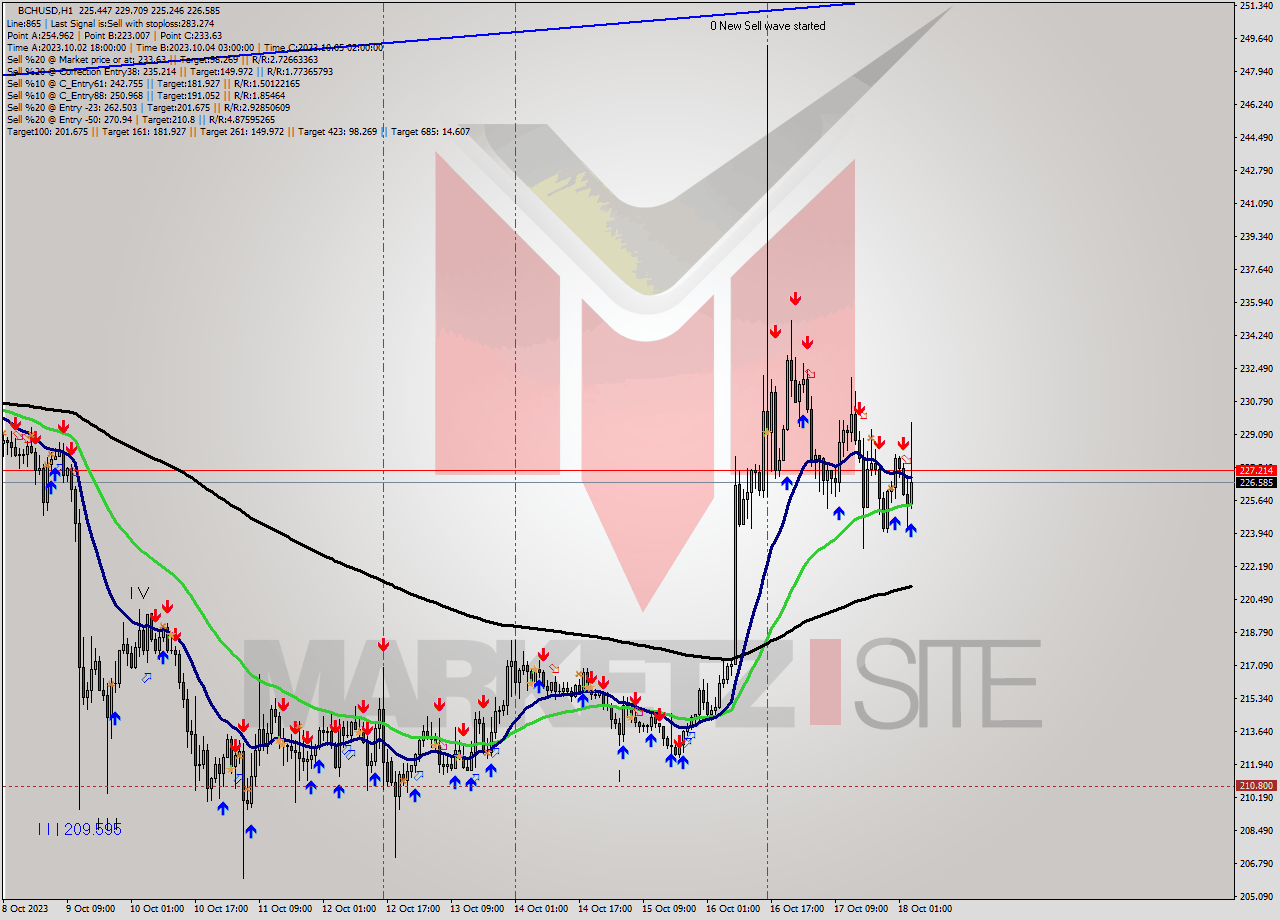Screen dimensions: 1280x920
Task: Click the red 227.214 price tag
Action: 1256,470
